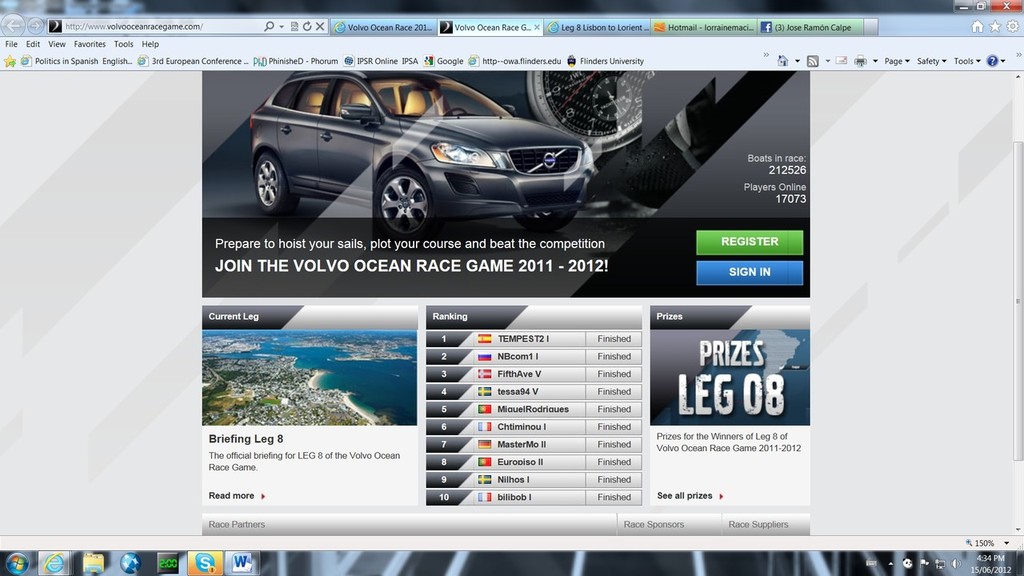Go back with the browser Back arrow
Viewport: 1024px width, 576px height.
13,26
